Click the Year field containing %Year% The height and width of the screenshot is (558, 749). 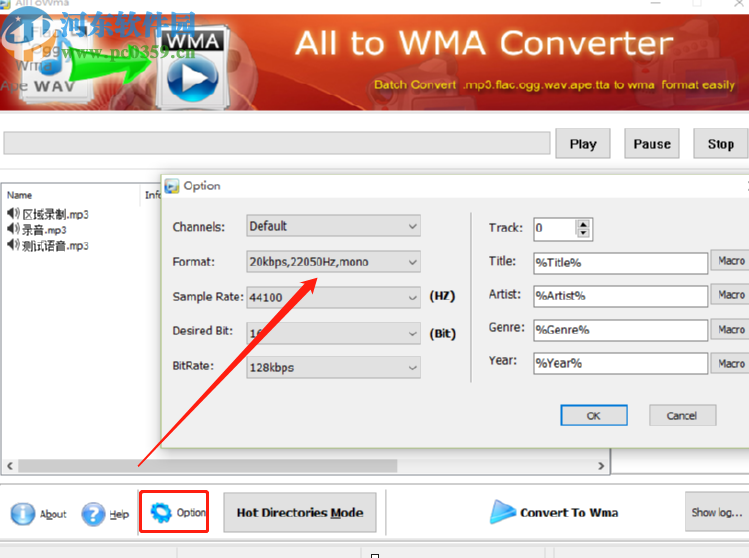click(x=621, y=364)
